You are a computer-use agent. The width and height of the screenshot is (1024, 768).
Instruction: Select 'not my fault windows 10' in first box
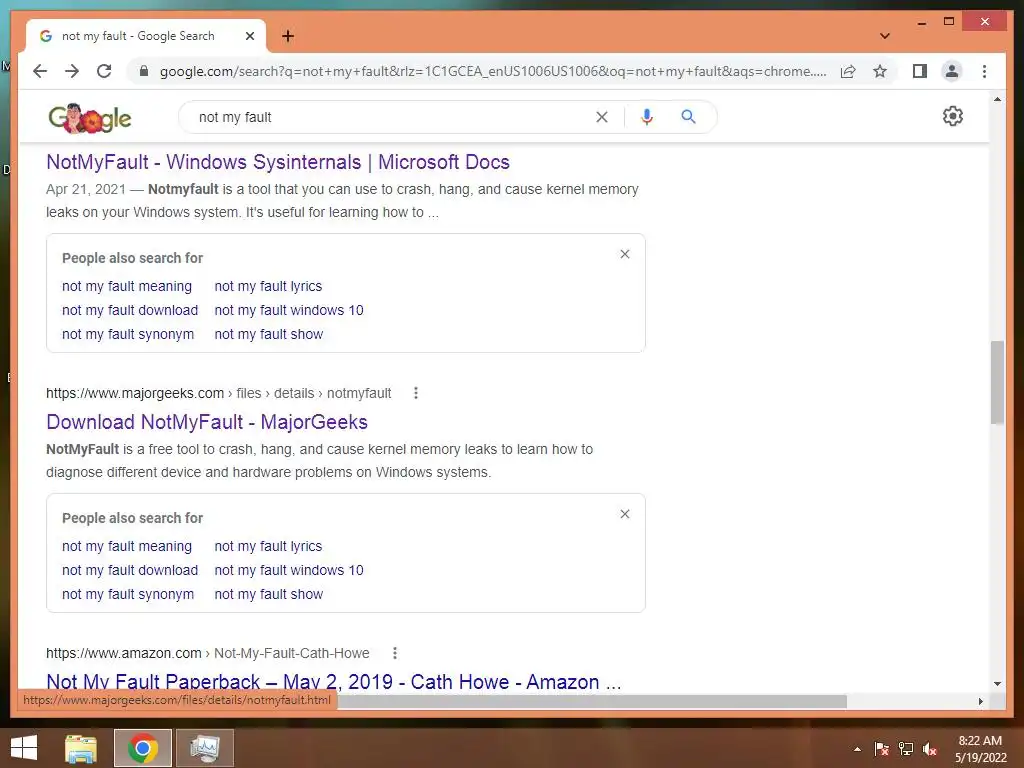[289, 310]
